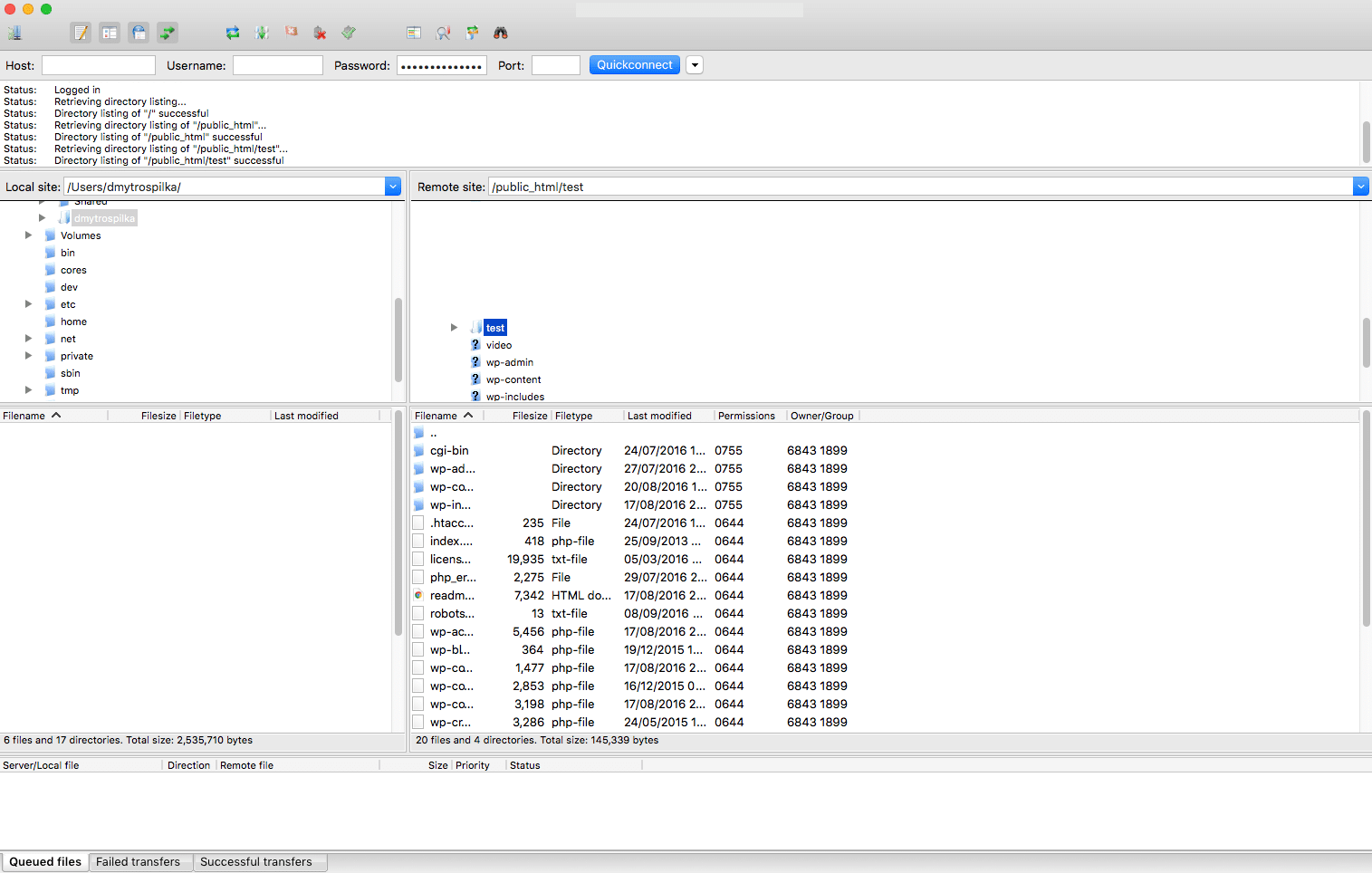The height and width of the screenshot is (873, 1372).
Task: Click the Quickconnect button
Action: 634,65
